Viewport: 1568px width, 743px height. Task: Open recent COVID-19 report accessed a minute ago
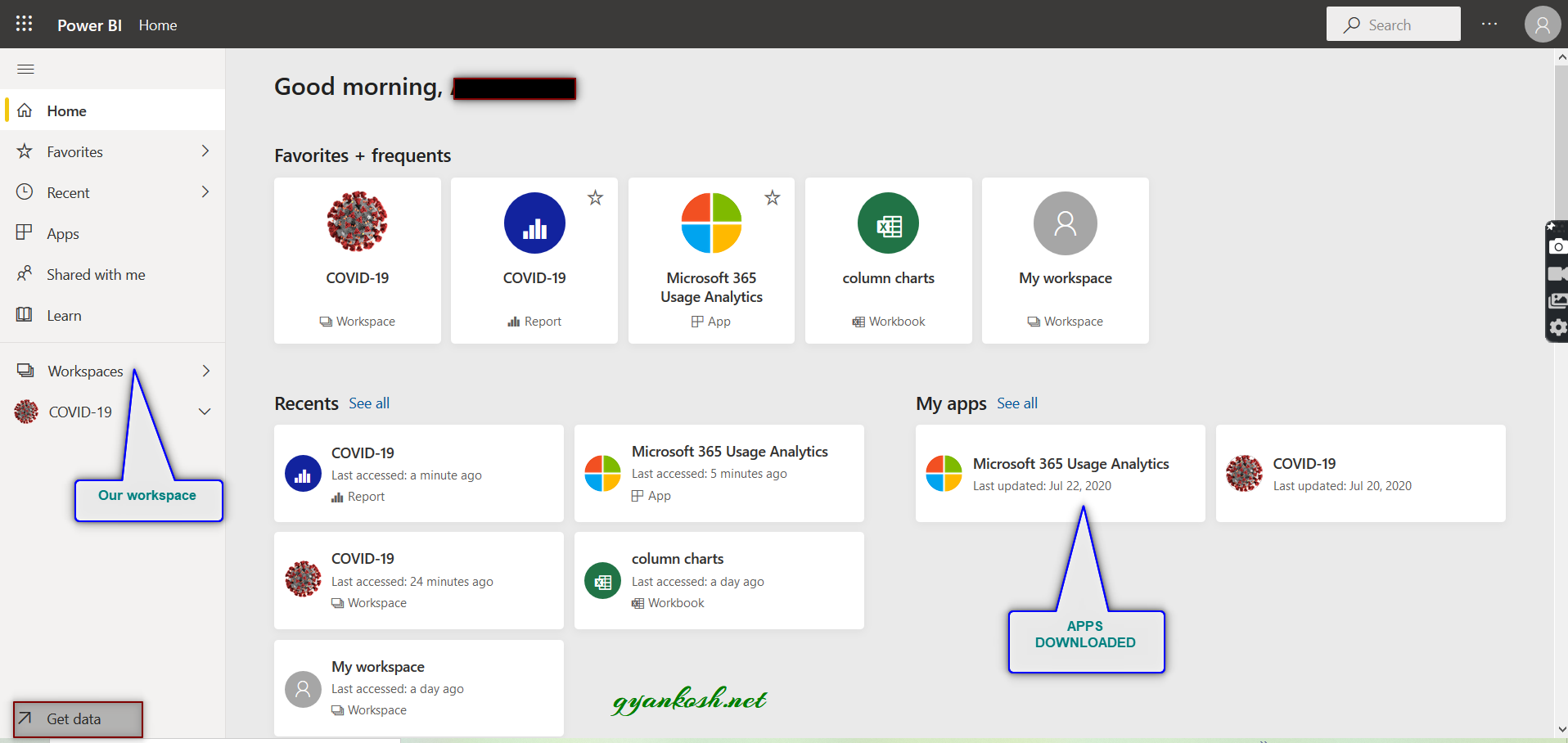coord(419,473)
